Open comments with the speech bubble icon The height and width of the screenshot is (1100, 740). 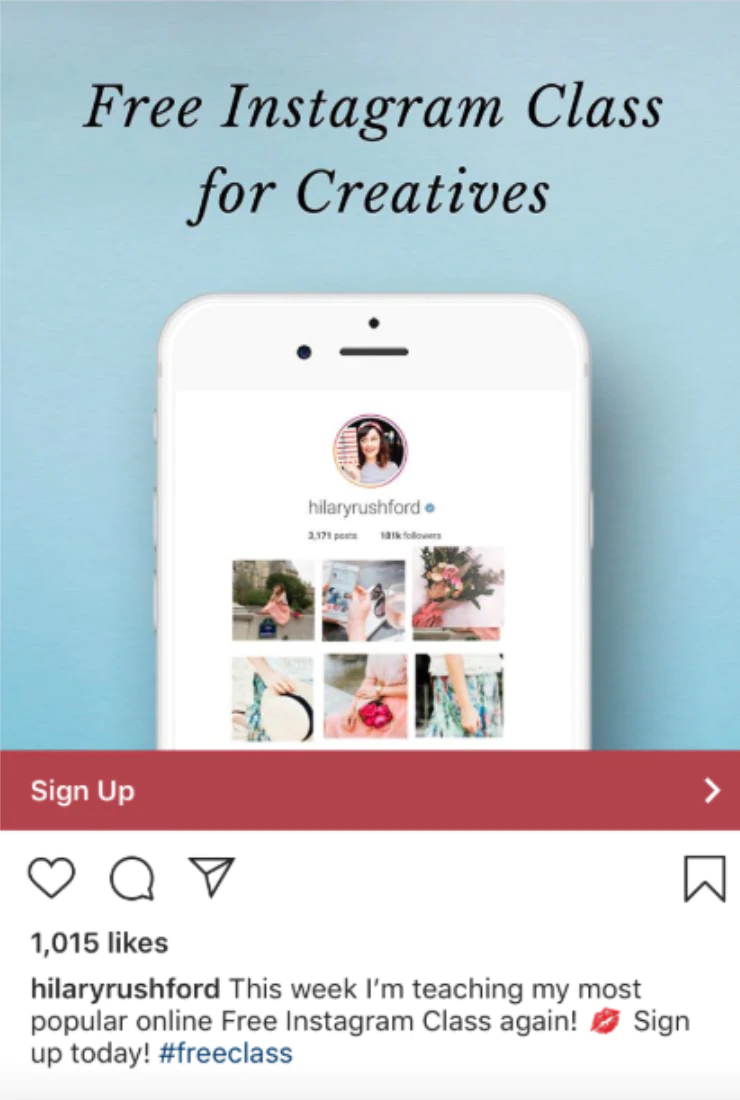point(132,878)
